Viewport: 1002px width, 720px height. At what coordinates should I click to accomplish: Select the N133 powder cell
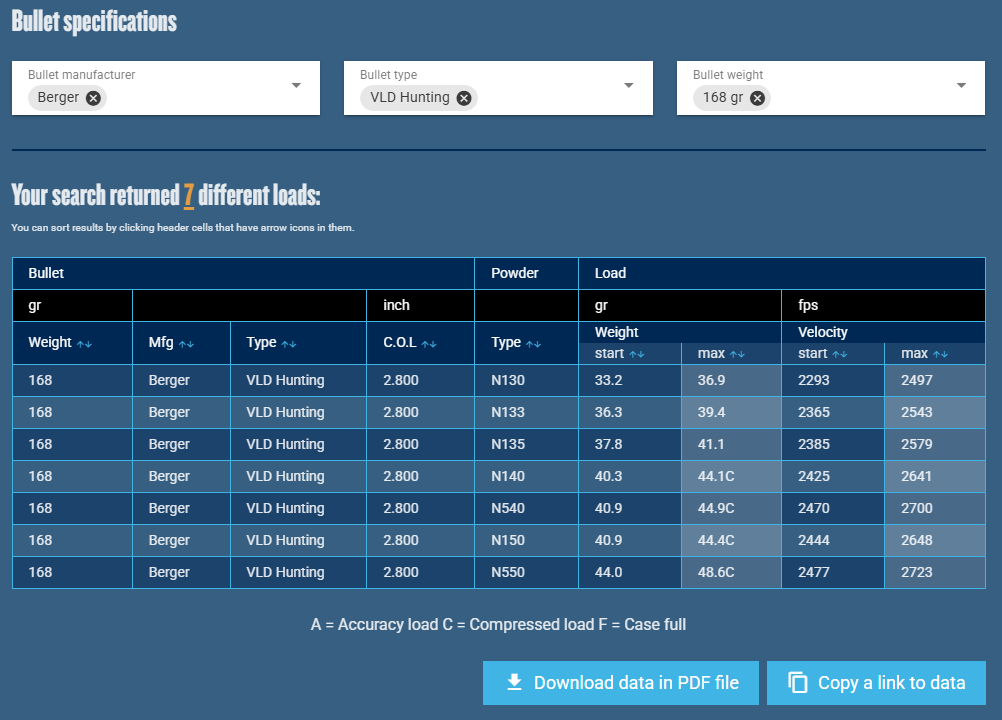pyautogui.click(x=527, y=413)
